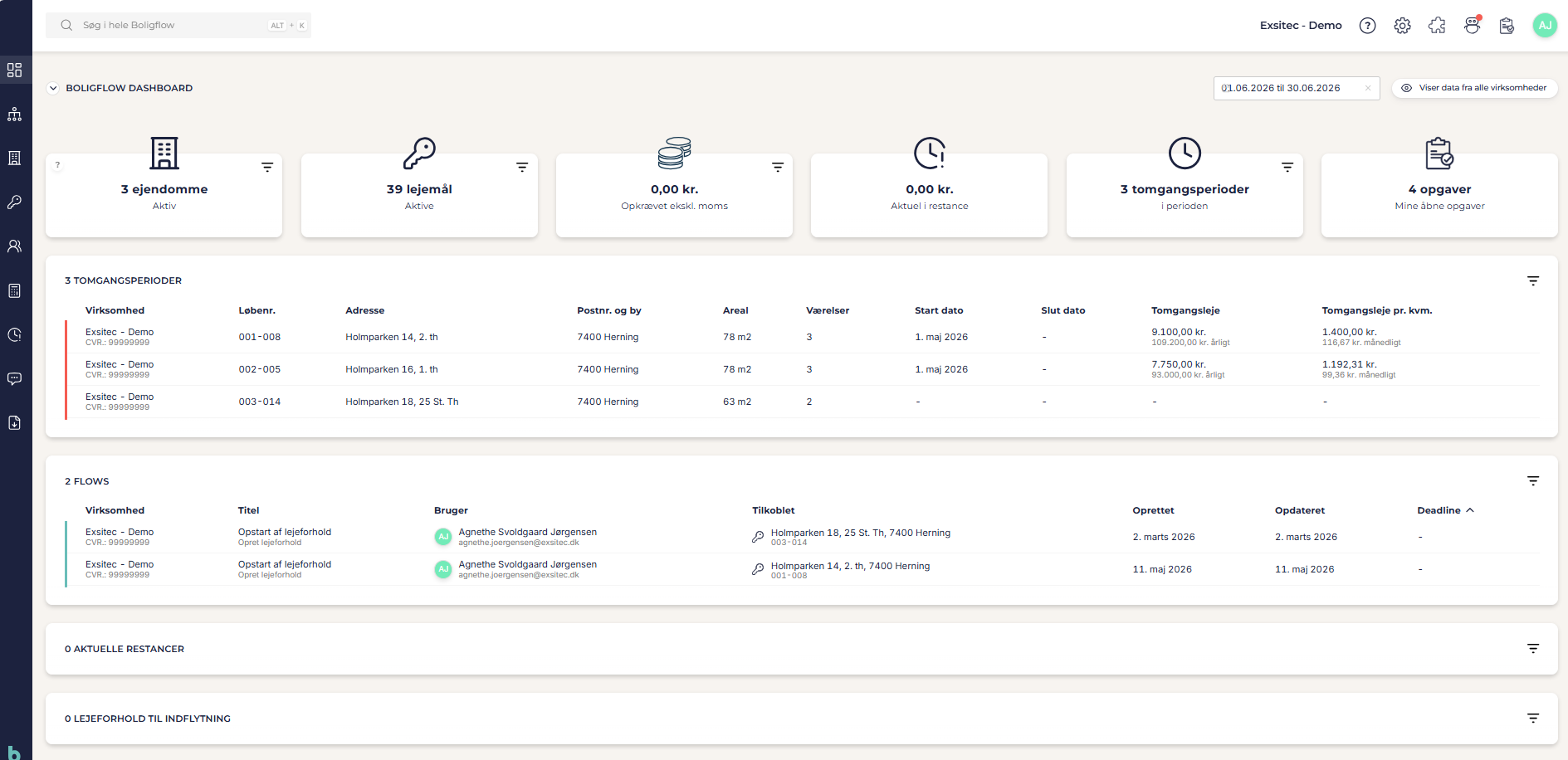Open the '4 opgaver' card
This screenshot has width=1568, height=760.
[x=1439, y=196]
